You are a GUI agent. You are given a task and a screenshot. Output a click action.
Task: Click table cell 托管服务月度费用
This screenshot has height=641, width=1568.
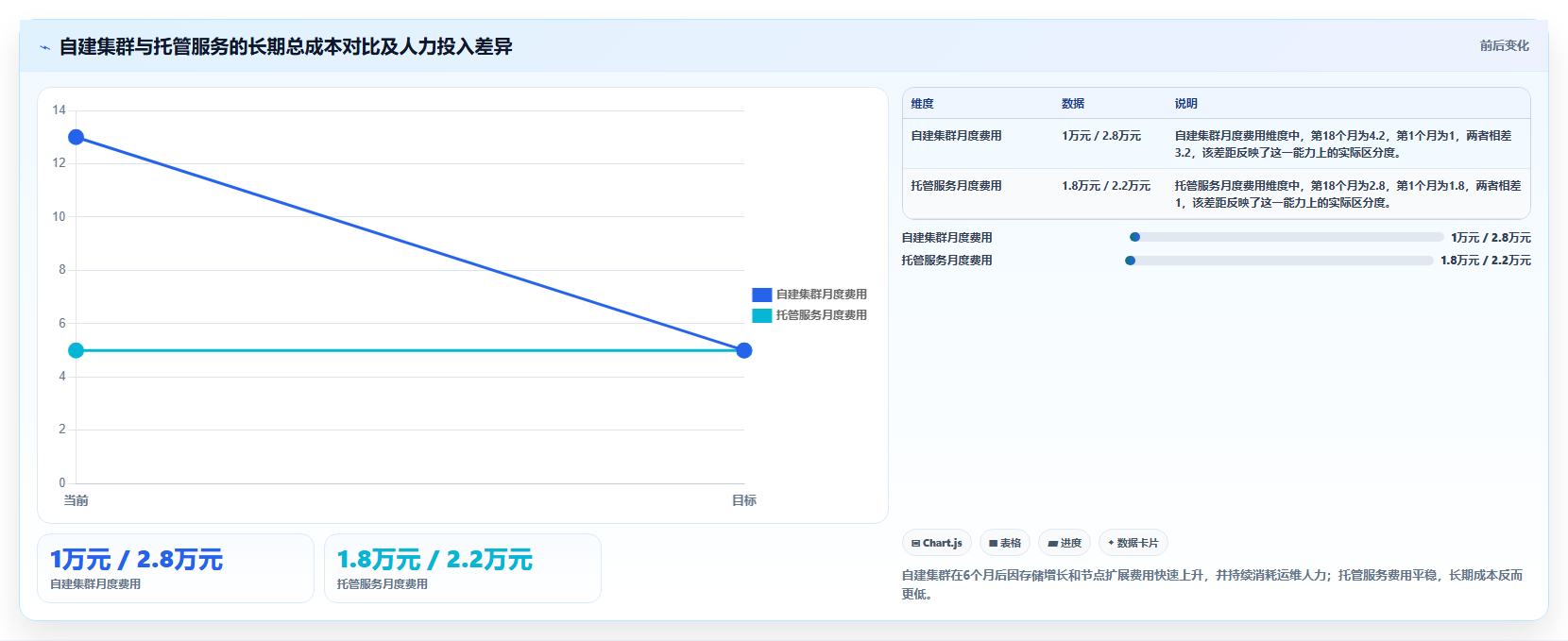pos(956,186)
